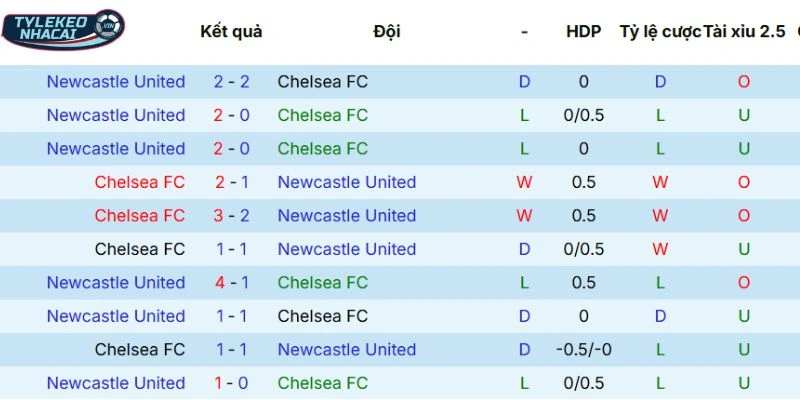Open Newcastle United in the 2 - 2 row
The height and width of the screenshot is (400, 800).
tap(116, 82)
